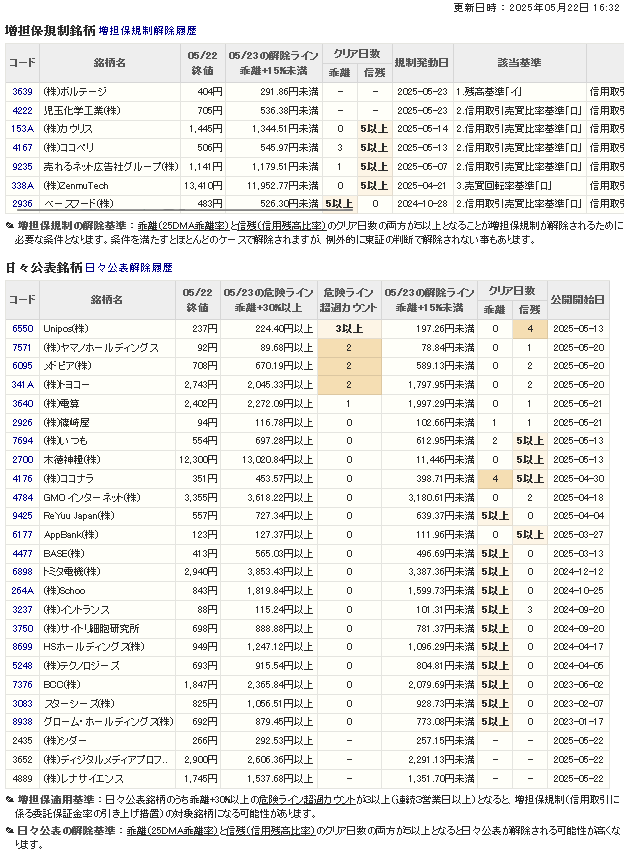
Task: Select the 3以上 danger count cell
Action: pos(349,329)
